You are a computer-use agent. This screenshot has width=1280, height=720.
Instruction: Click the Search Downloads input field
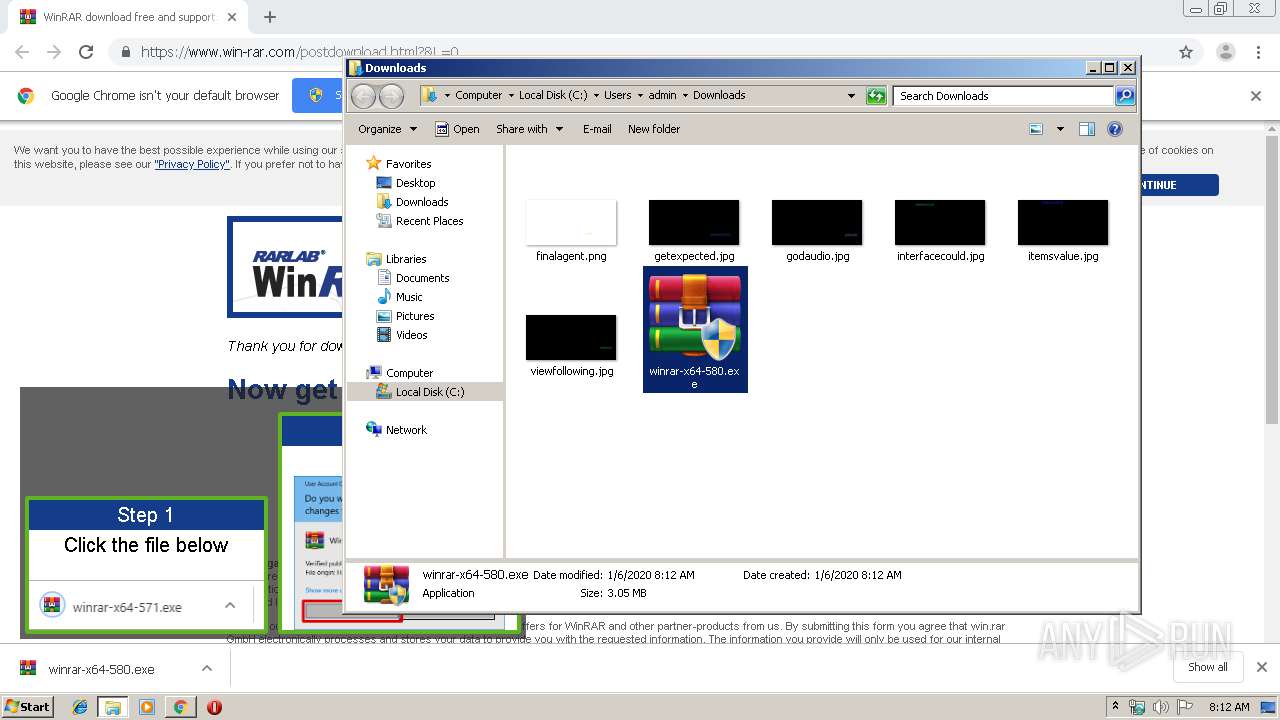tap(1003, 96)
